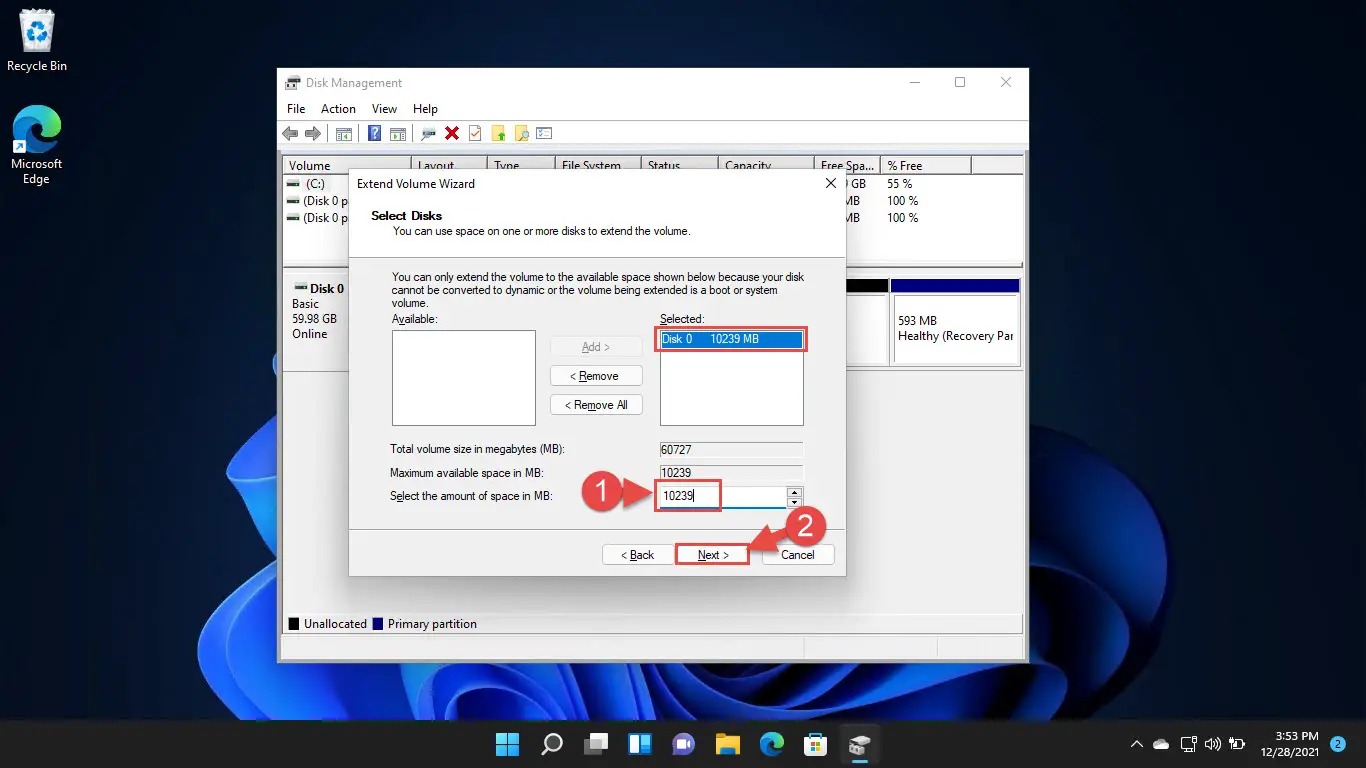Viewport: 1366px width, 768px height.
Task: Sort by the Status column header
Action: tap(680, 166)
